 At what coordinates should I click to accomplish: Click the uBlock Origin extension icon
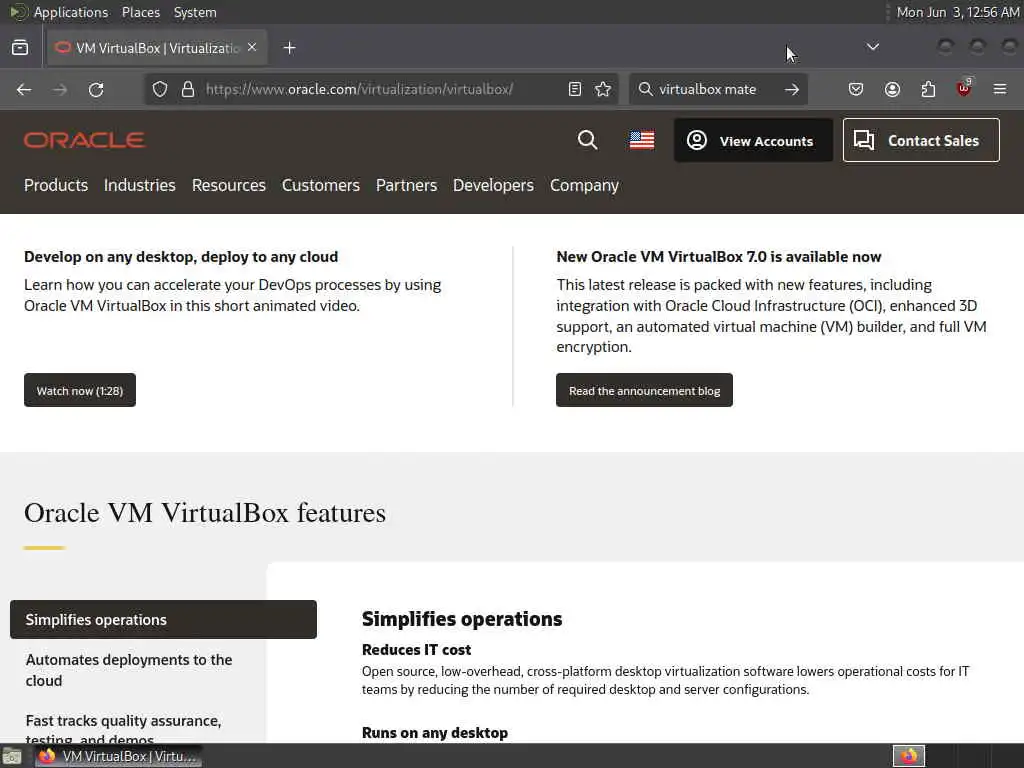tap(964, 88)
